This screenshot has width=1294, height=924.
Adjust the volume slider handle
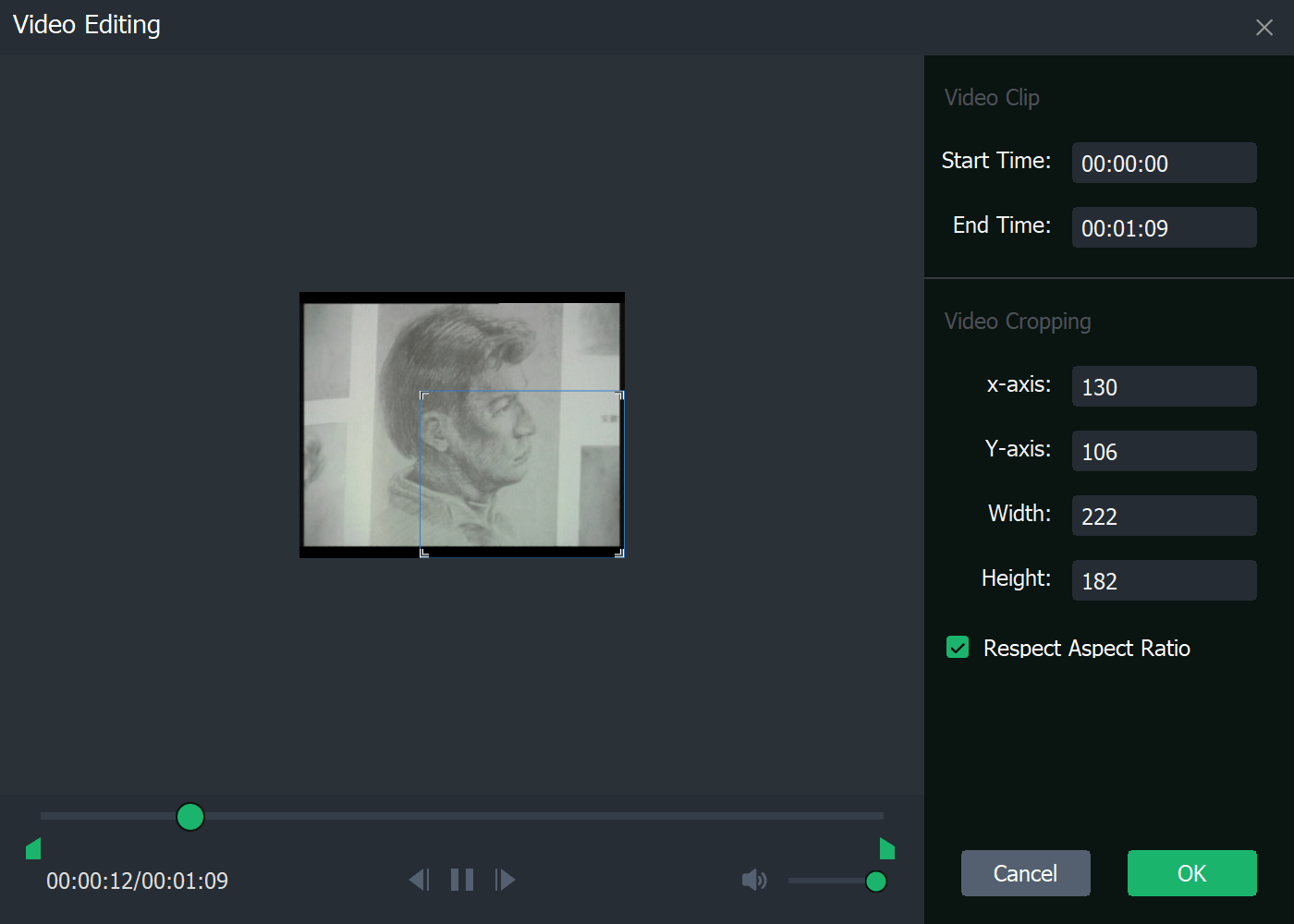pos(875,881)
